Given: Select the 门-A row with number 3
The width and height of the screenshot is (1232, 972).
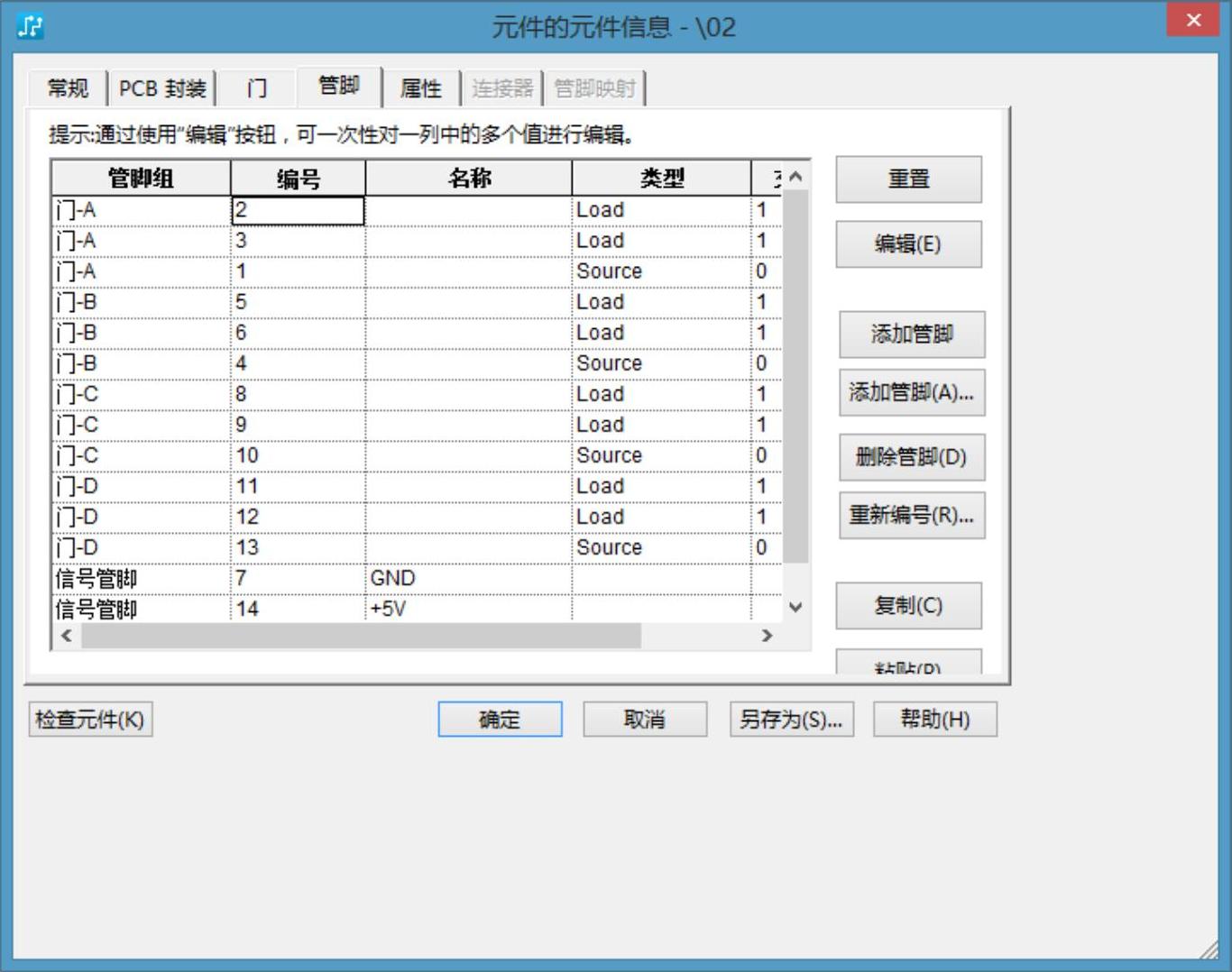Looking at the screenshot, I should click(x=417, y=241).
